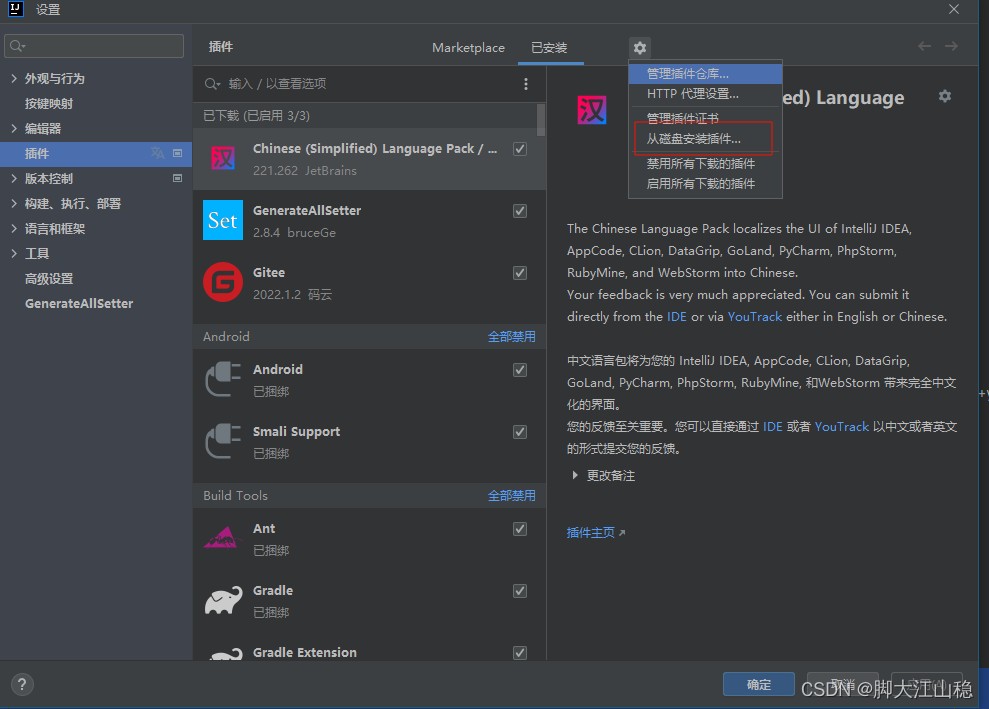The height and width of the screenshot is (709, 989).
Task: Switch to the Marketplace tab
Action: coord(468,47)
